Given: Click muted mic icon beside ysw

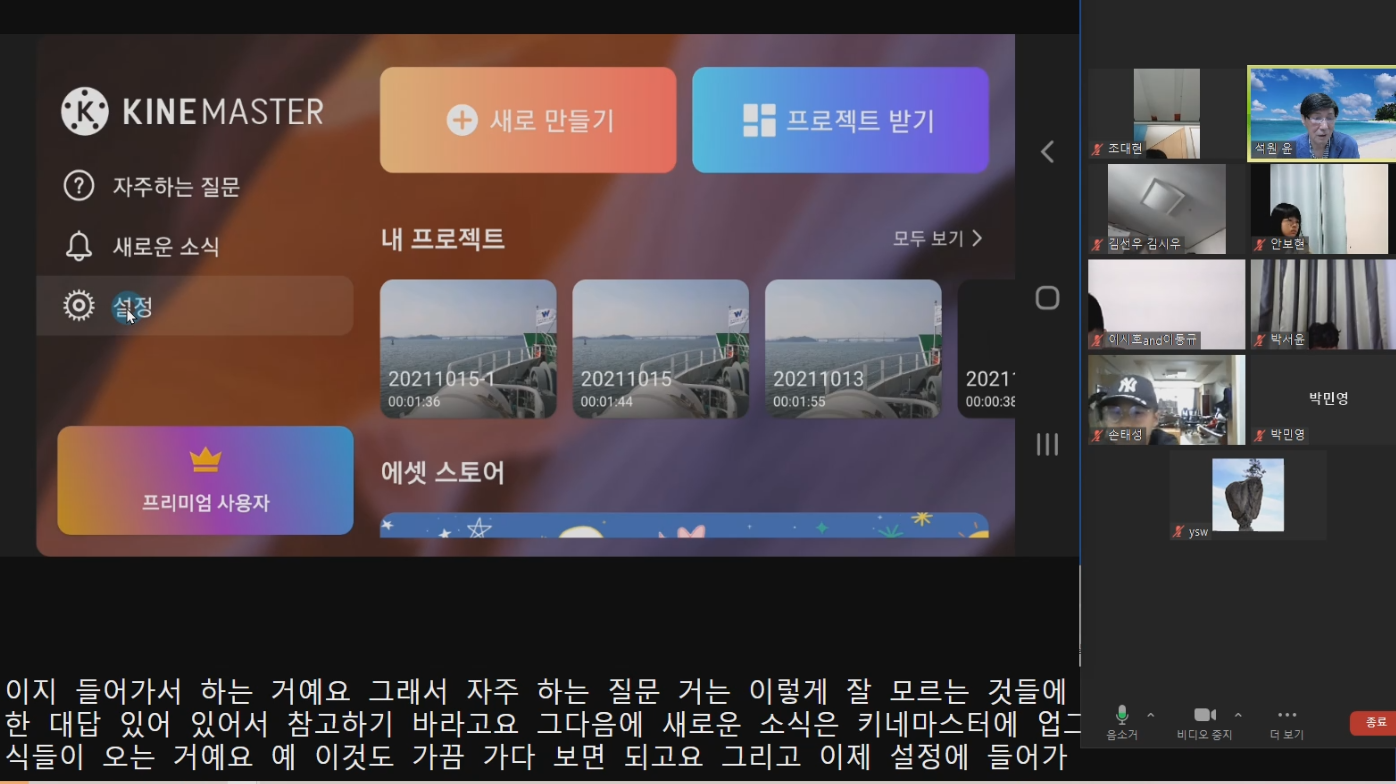Looking at the screenshot, I should (x=1179, y=531).
